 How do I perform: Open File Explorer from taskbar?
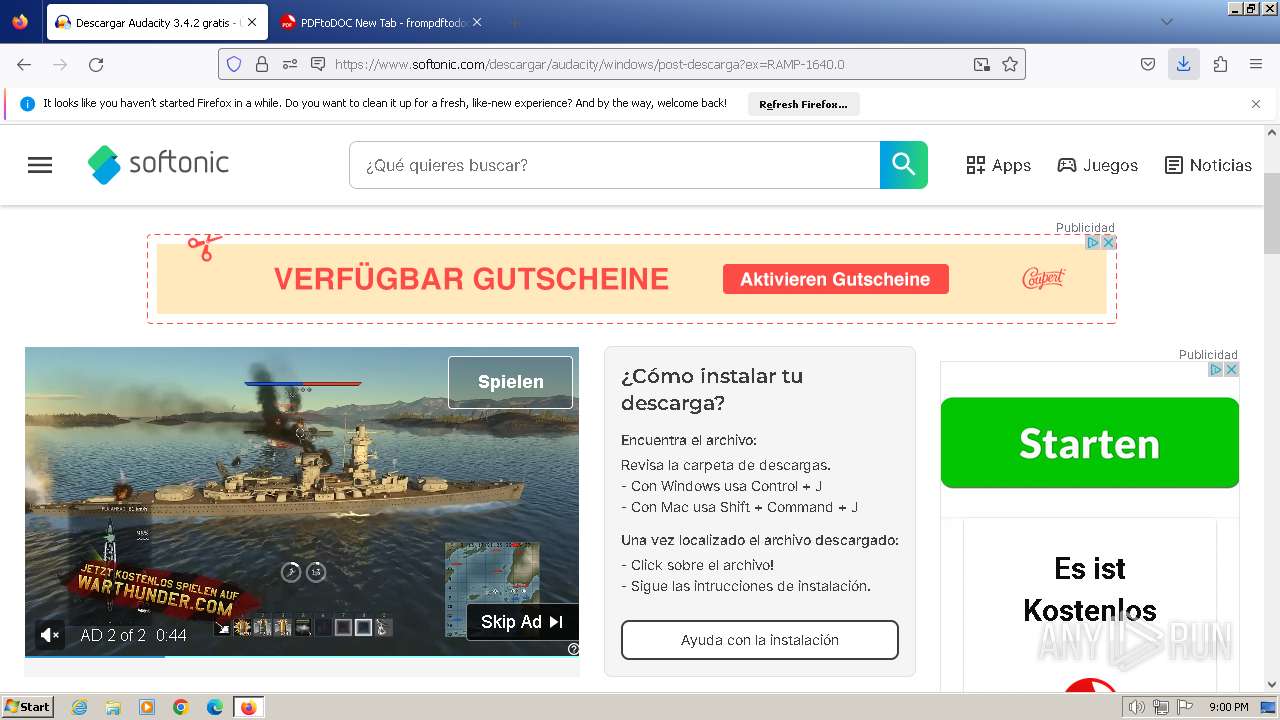click(113, 707)
